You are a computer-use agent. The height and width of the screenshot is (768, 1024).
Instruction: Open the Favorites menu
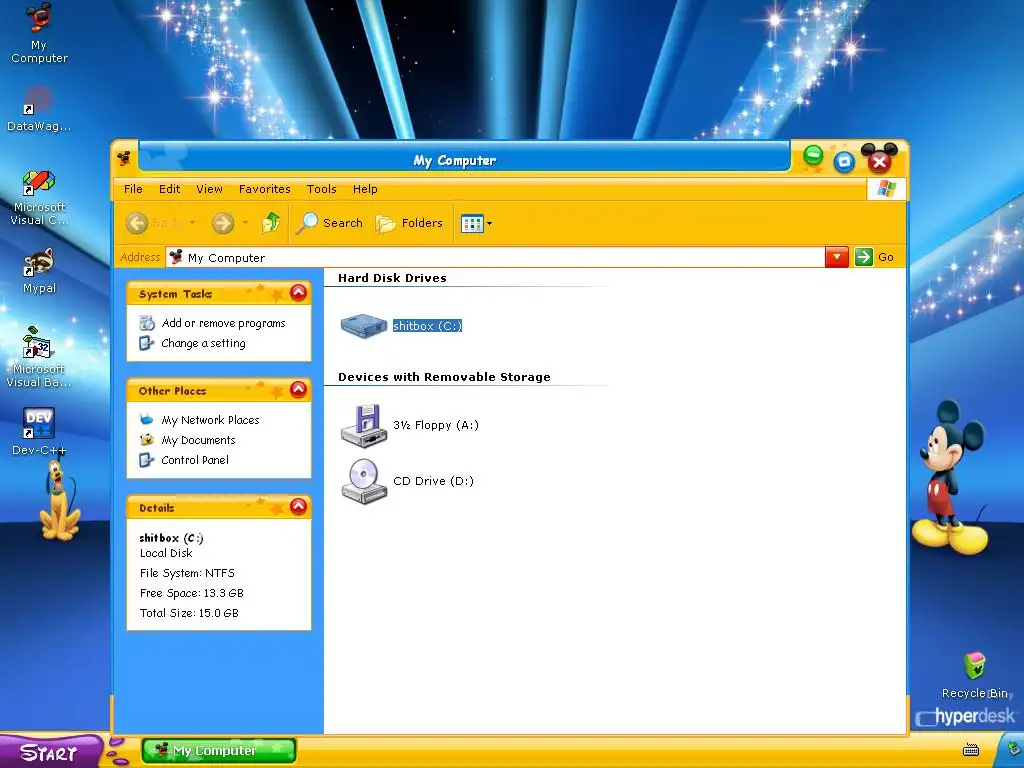click(x=264, y=189)
